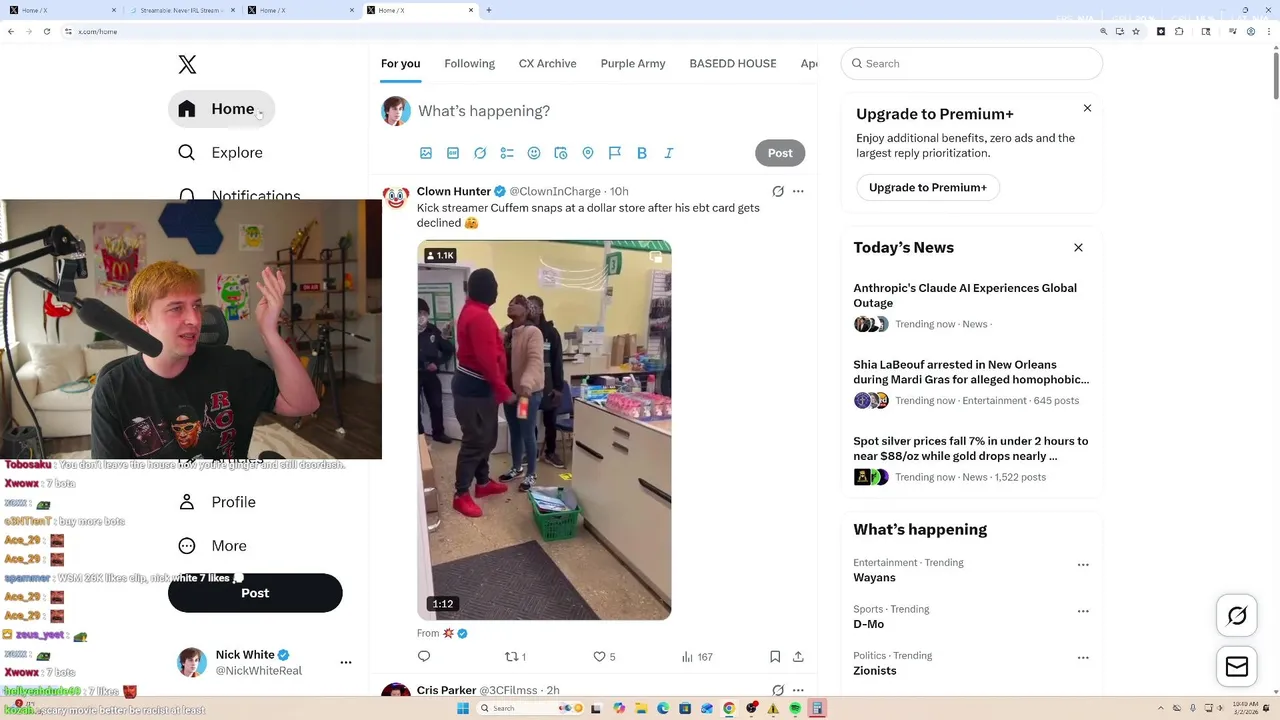The image size is (1280, 720).
Task: Open Spotify from the Windows taskbar
Action: [x=795, y=708]
